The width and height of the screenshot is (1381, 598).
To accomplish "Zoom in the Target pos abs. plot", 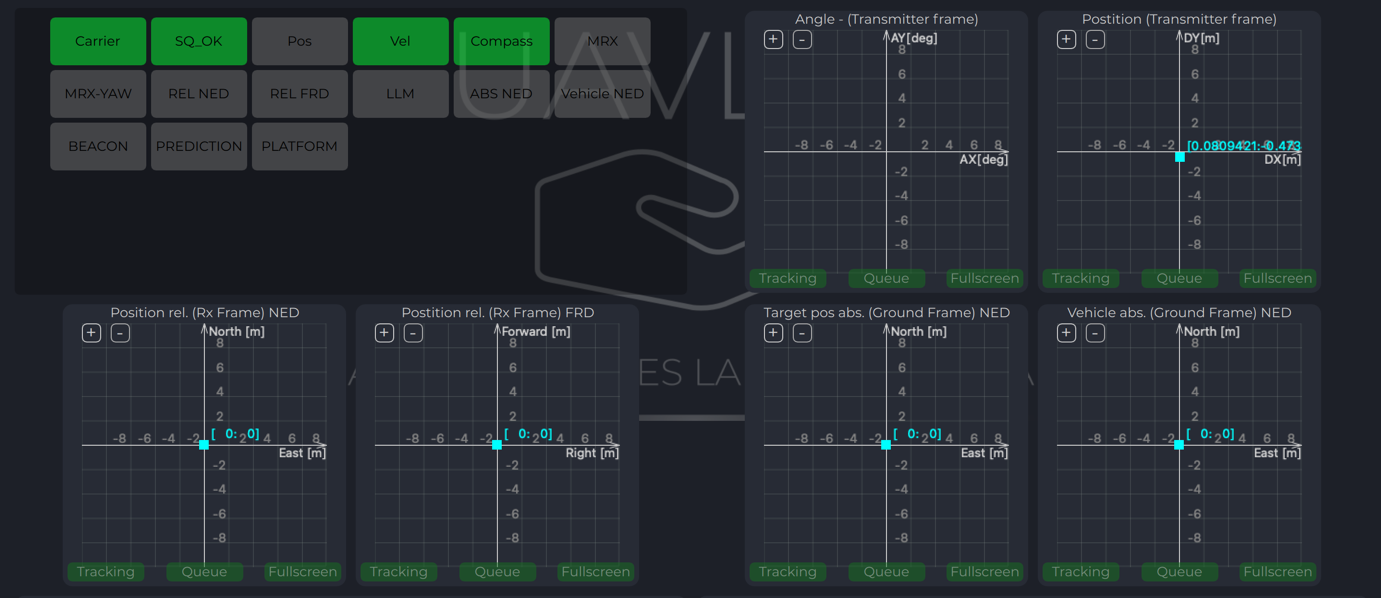I will (x=773, y=332).
